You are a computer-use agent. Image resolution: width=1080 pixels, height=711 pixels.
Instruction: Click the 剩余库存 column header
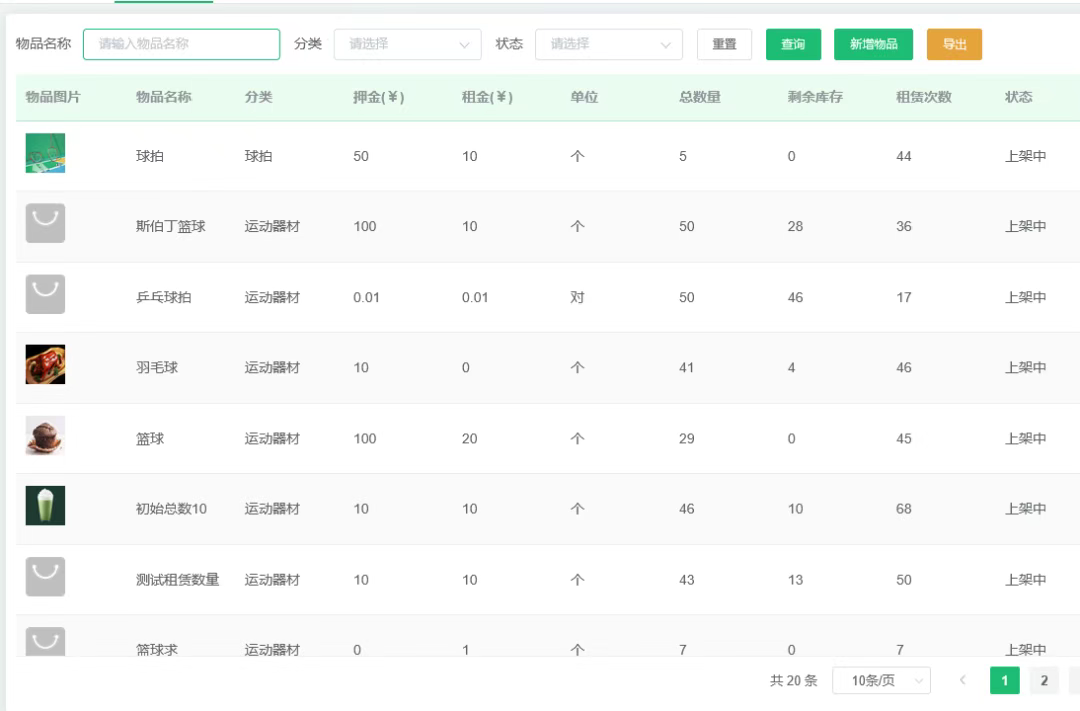[815, 97]
